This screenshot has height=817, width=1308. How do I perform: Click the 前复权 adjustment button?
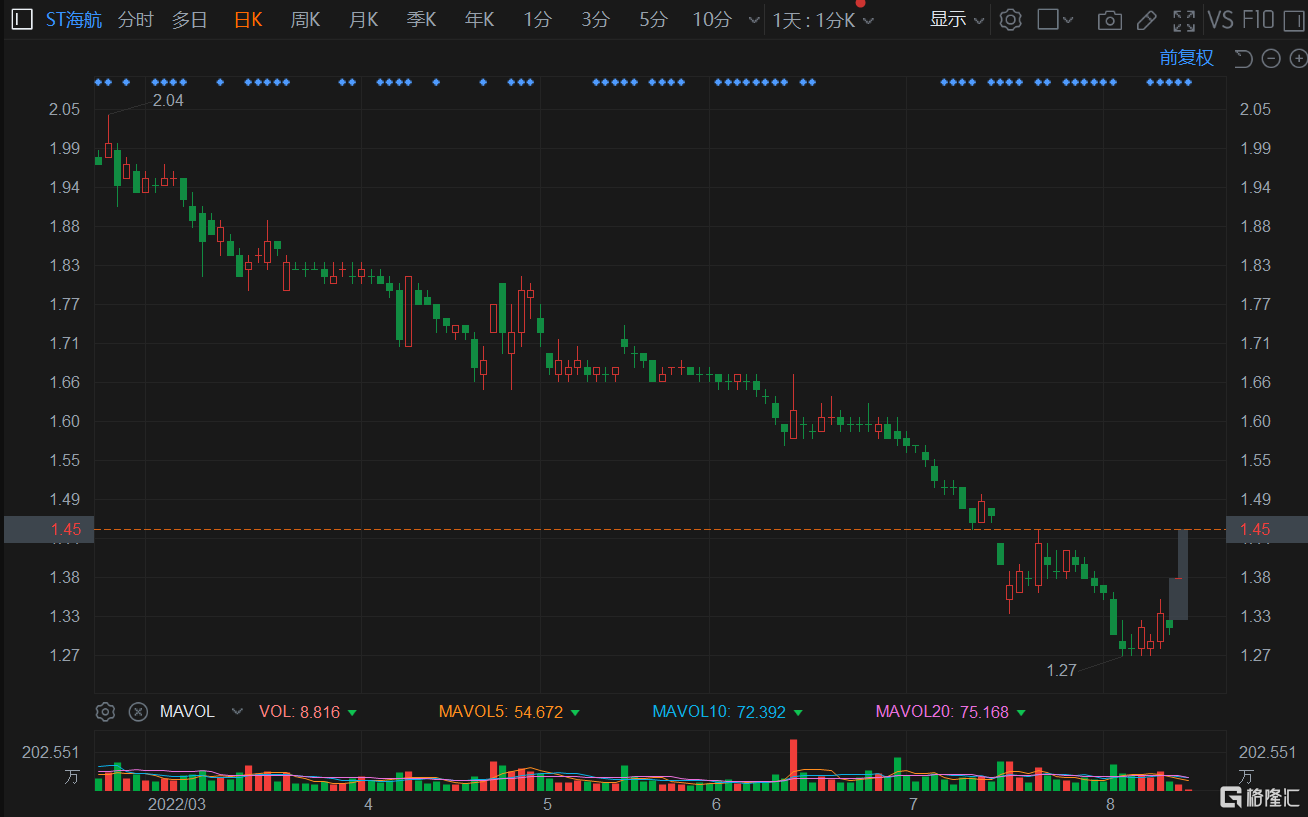point(1186,58)
